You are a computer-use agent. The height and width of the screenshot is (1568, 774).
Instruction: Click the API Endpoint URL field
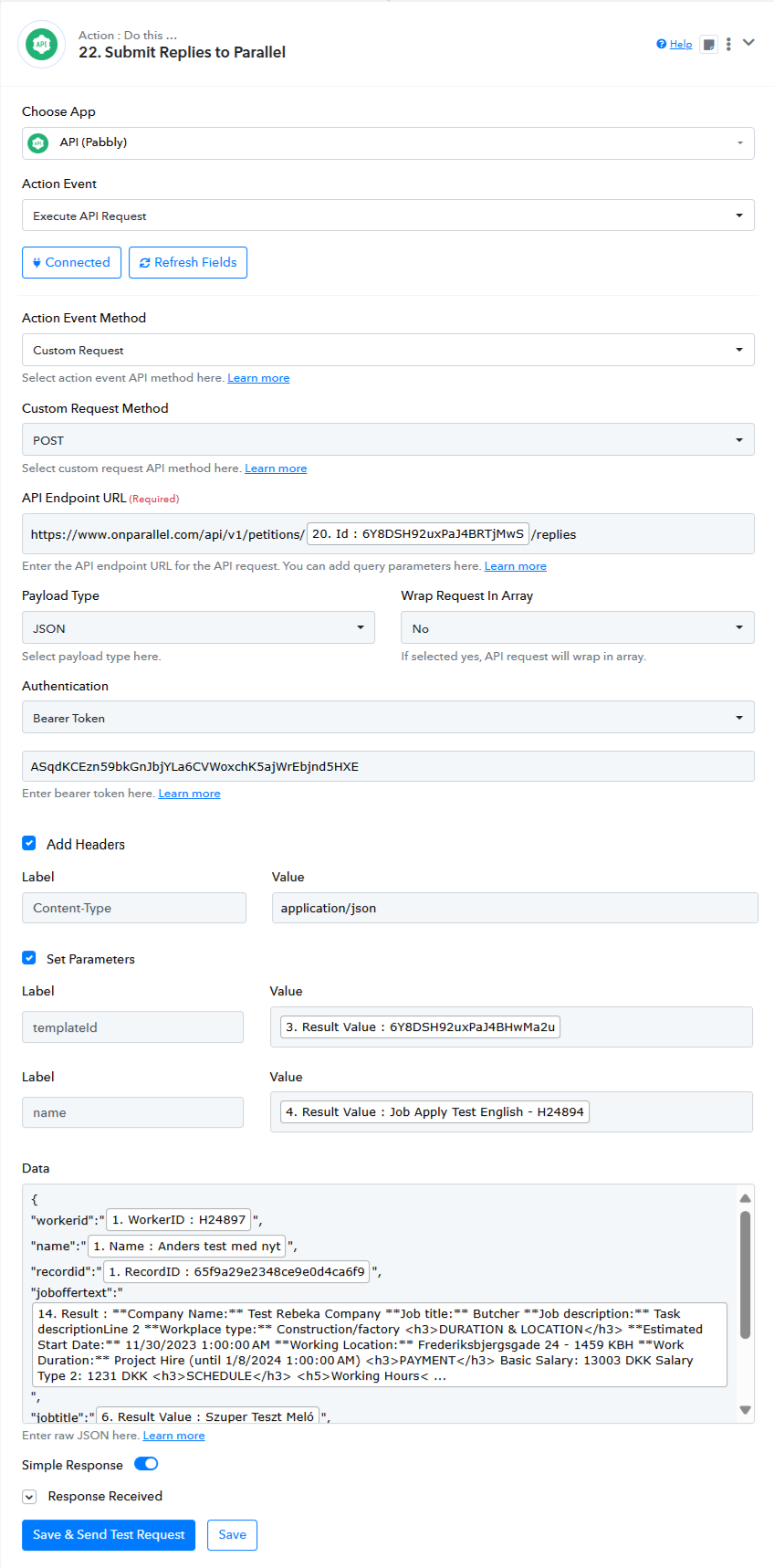click(x=388, y=533)
